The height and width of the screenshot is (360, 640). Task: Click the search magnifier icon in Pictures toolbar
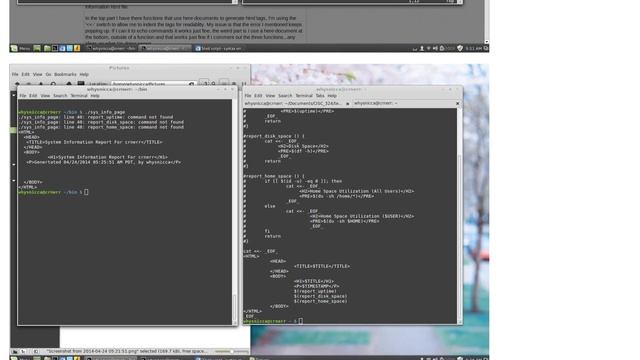[213, 84]
